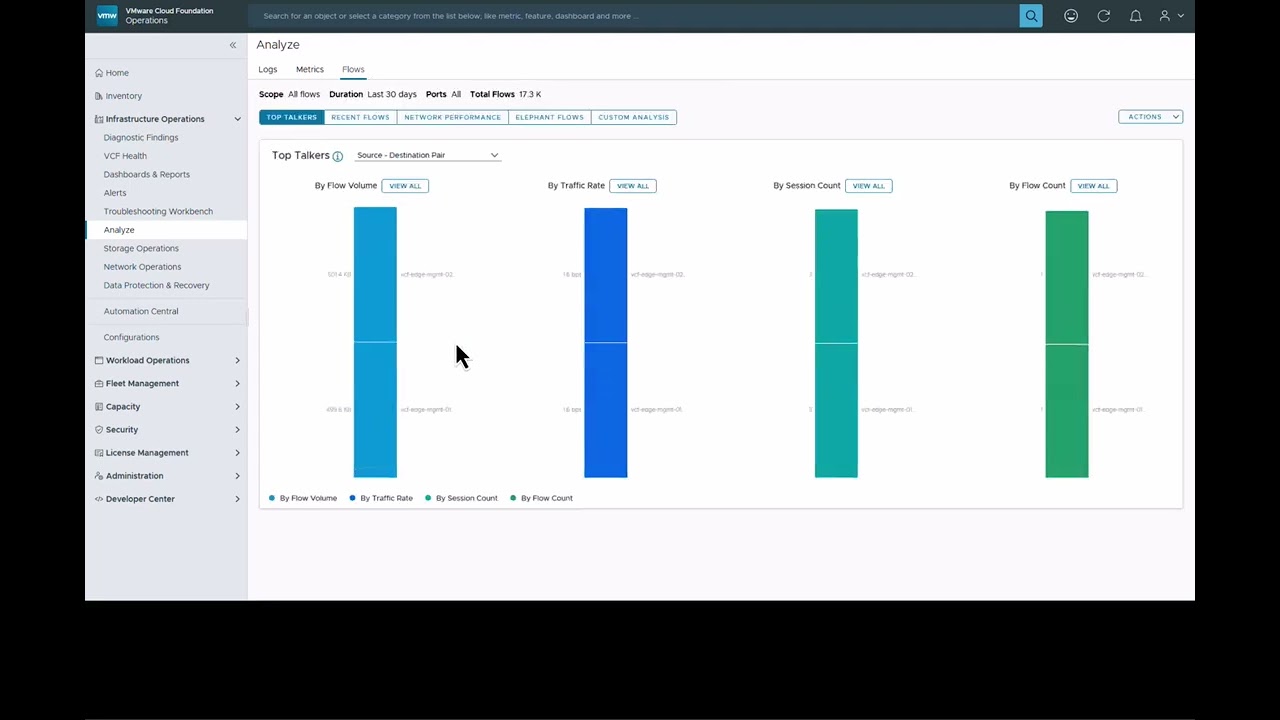
Task: Open the feedback smiley icon
Action: pyautogui.click(x=1071, y=16)
